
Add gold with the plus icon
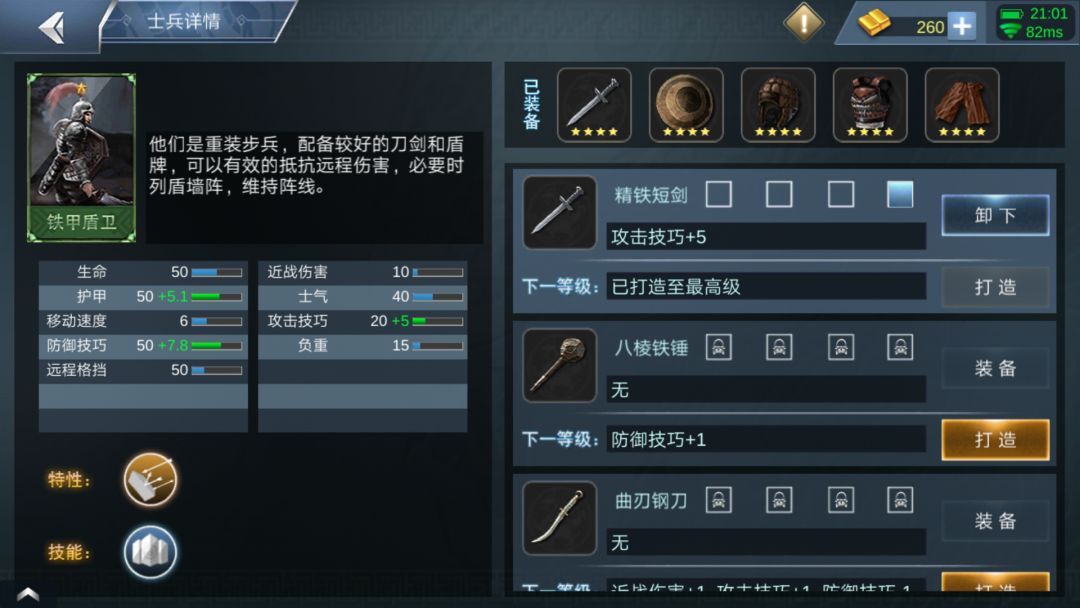tap(962, 26)
